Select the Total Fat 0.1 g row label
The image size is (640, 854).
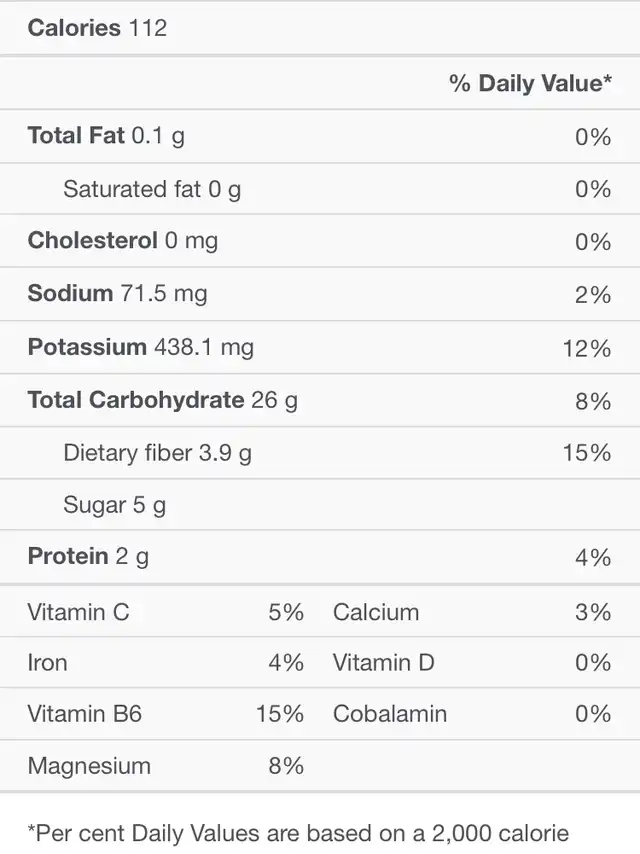(106, 136)
